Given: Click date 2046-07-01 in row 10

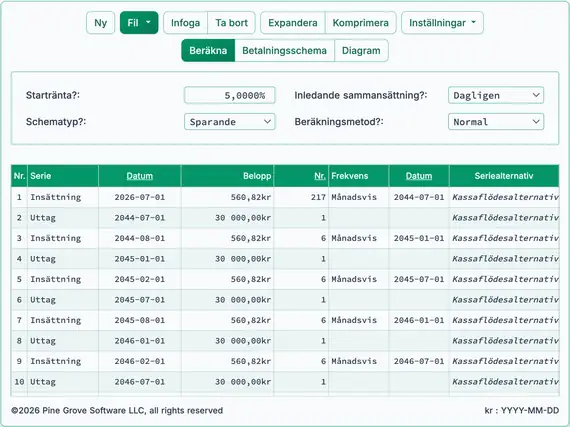Looking at the screenshot, I should click(x=140, y=382).
